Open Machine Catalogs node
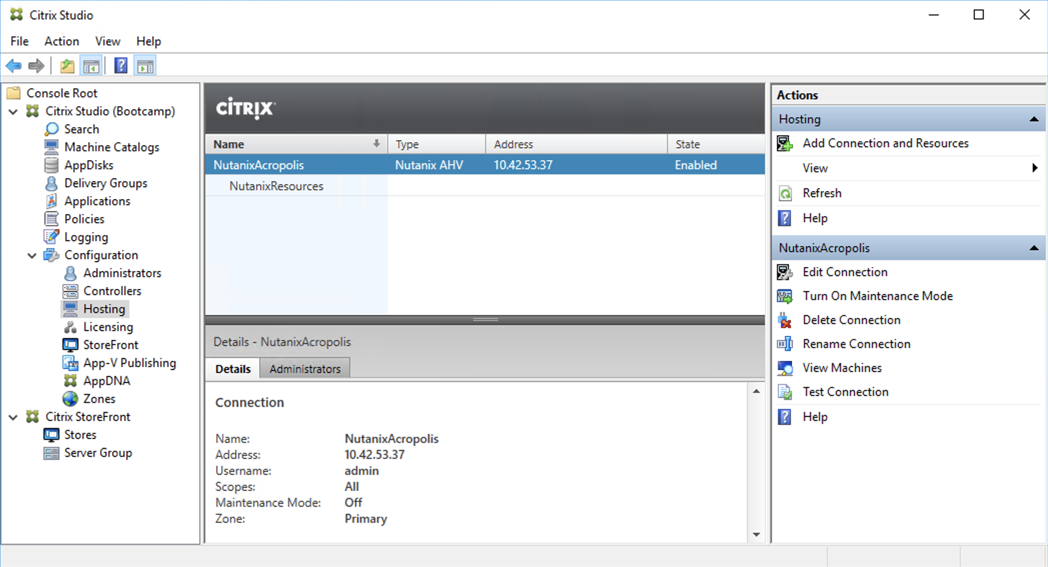 (112, 147)
